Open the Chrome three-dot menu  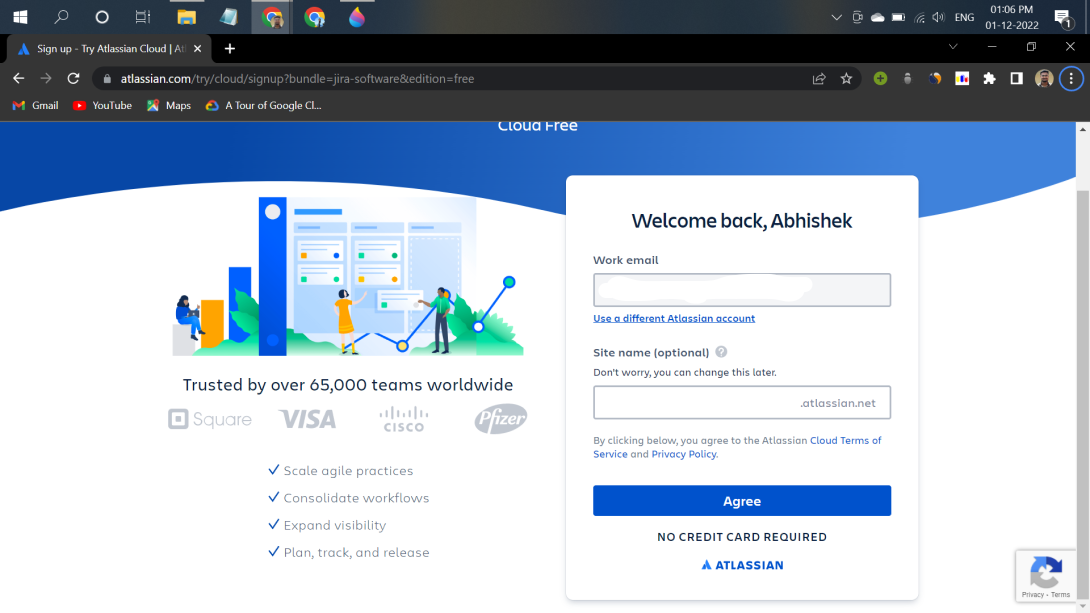1071,78
